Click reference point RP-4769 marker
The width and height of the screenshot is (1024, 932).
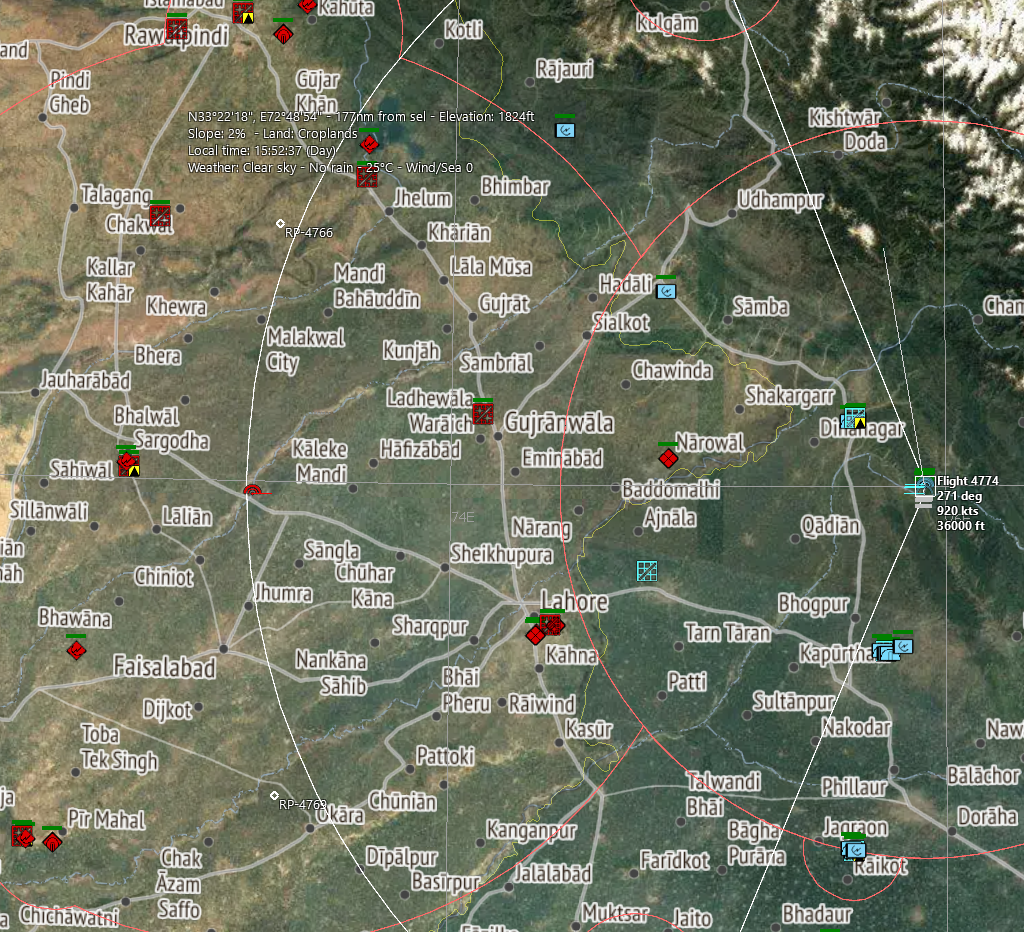(274, 795)
